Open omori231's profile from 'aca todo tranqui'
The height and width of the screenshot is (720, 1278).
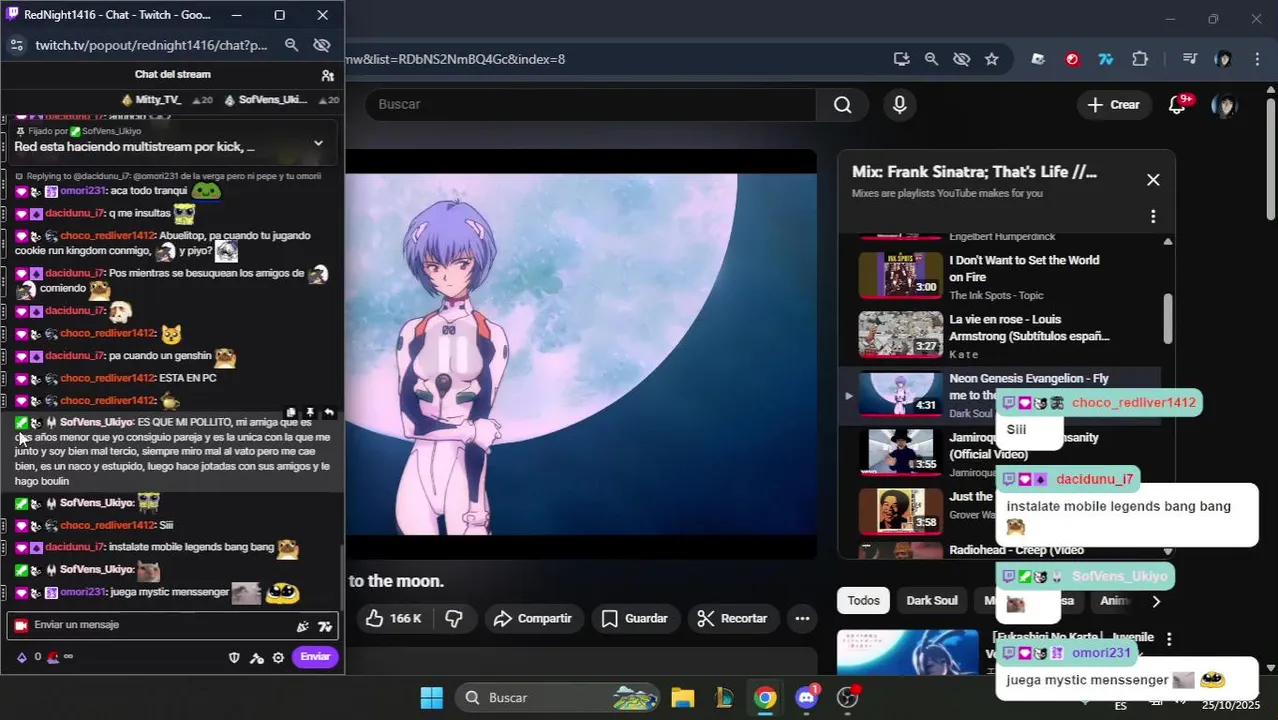82,191
